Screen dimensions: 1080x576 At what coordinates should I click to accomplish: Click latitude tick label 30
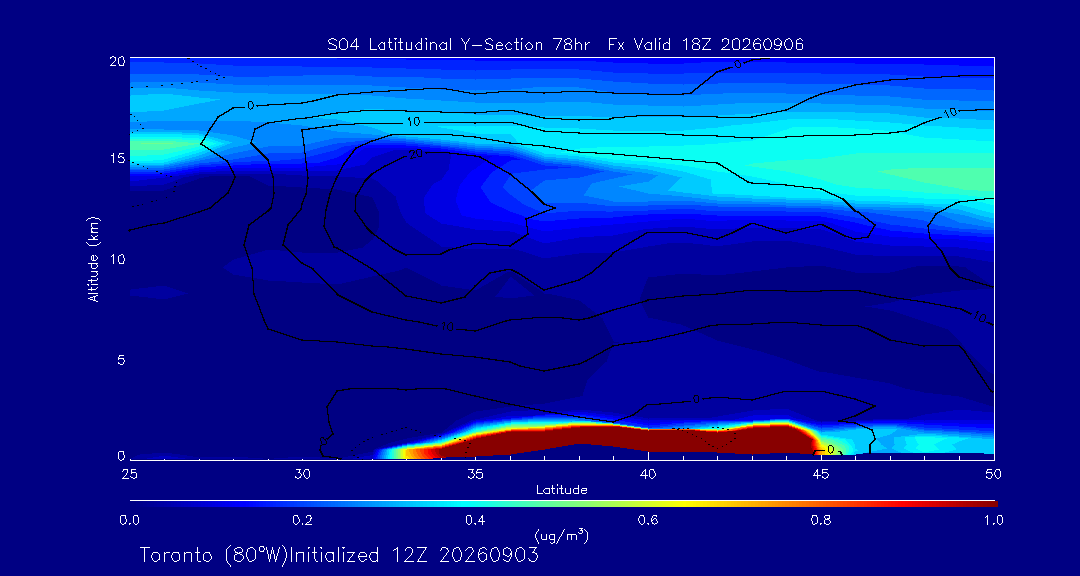[x=302, y=474]
